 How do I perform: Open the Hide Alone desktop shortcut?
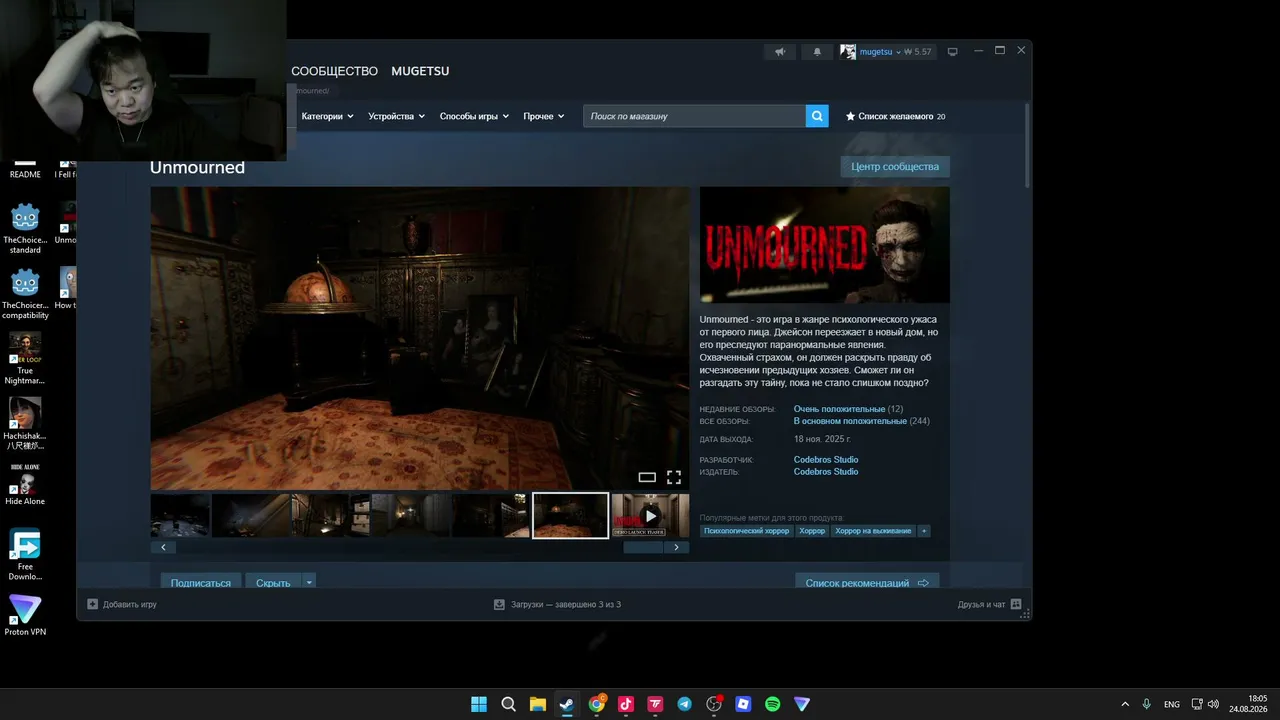pyautogui.click(x=25, y=485)
